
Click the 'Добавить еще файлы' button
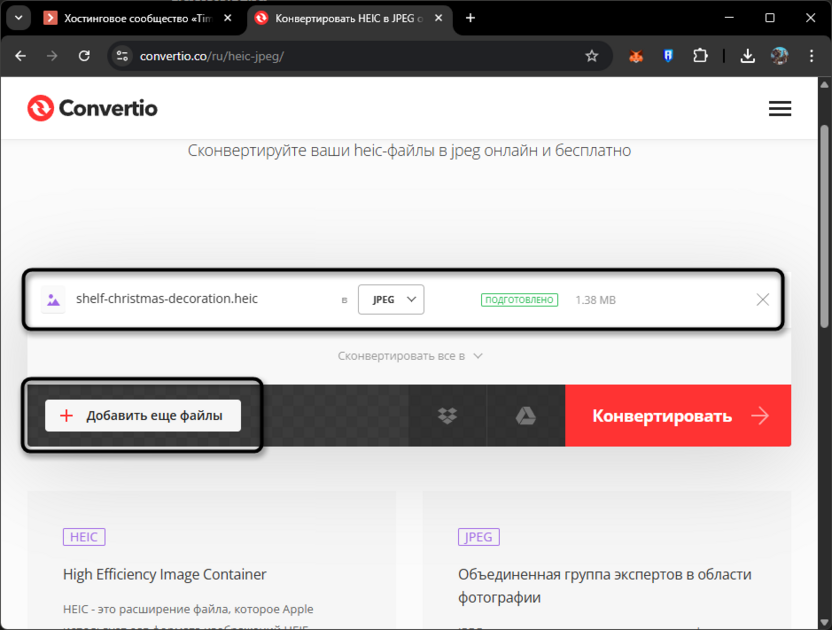point(142,415)
